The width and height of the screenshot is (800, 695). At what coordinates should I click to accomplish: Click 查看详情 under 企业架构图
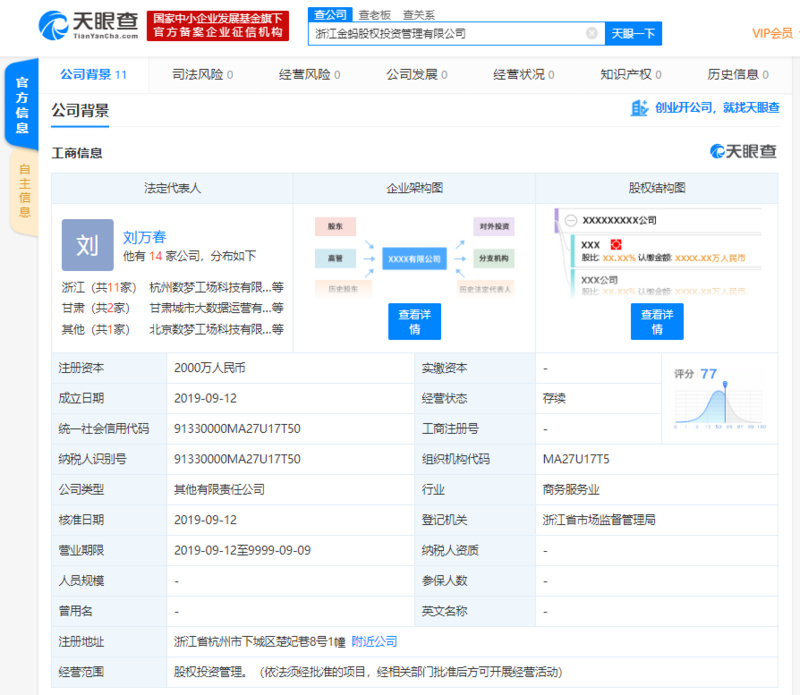coord(414,321)
